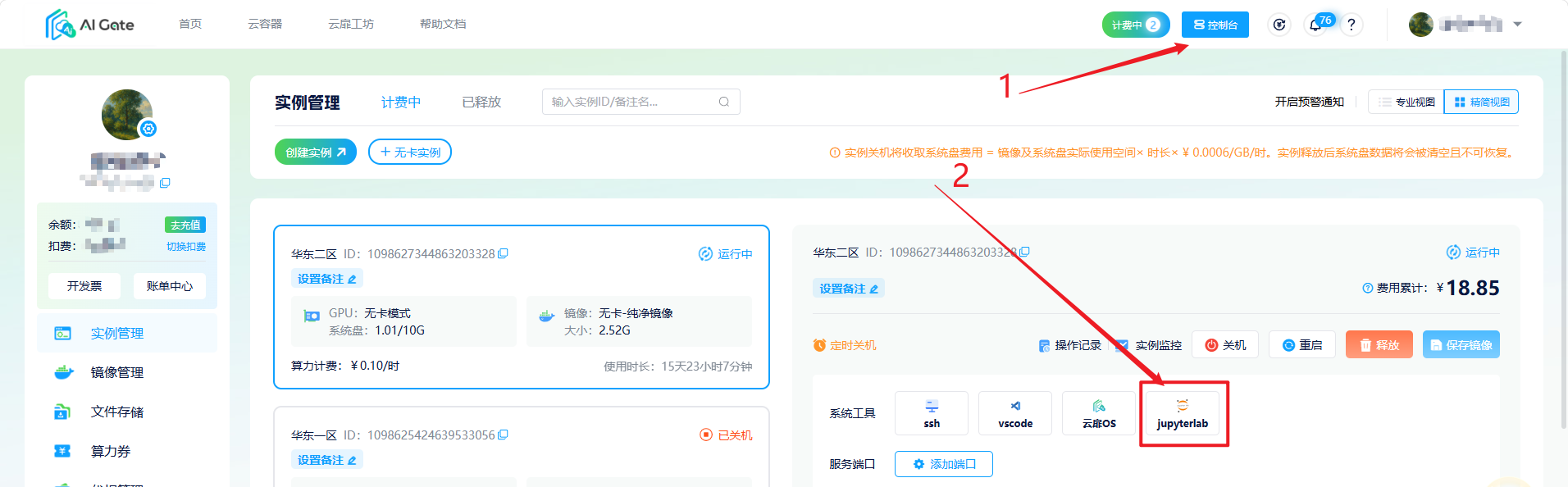Click the page vertical scrollbar
This screenshot has width=1568, height=487.
1563,238
